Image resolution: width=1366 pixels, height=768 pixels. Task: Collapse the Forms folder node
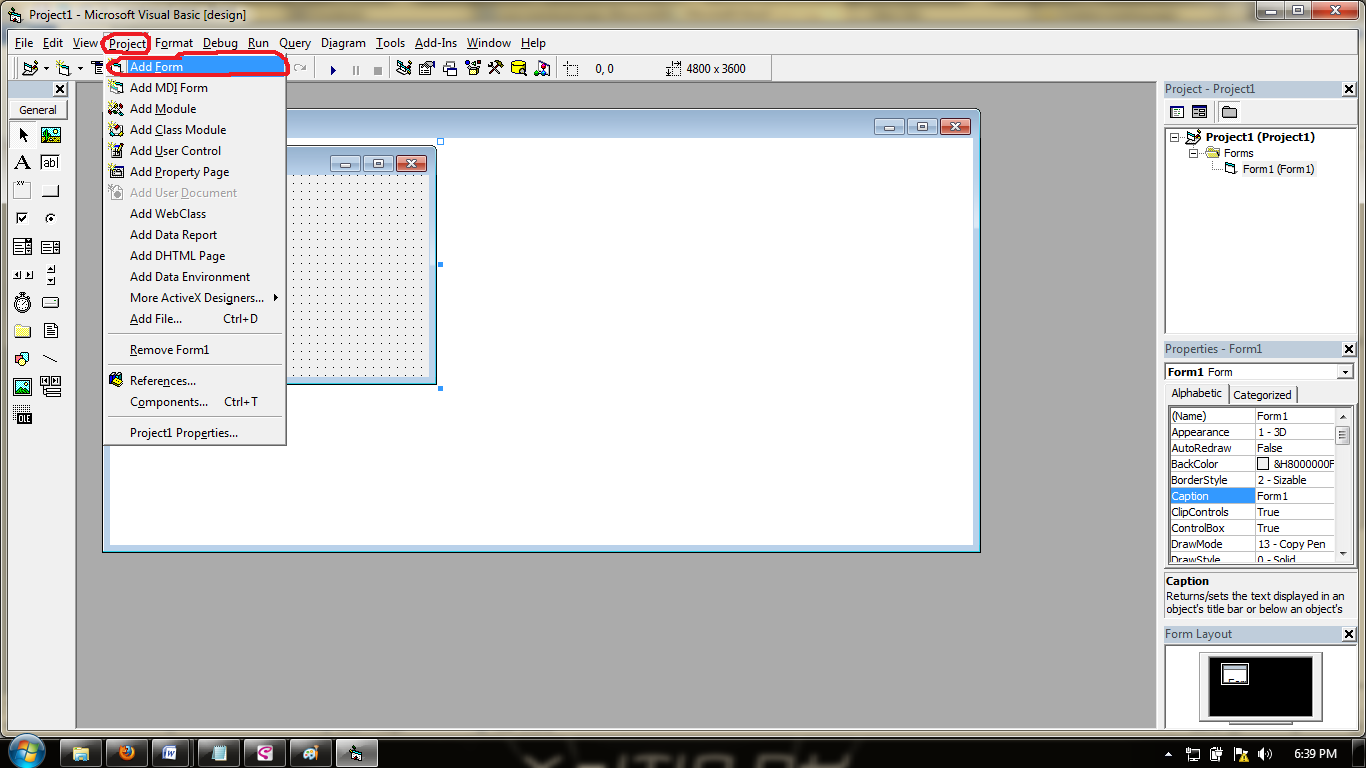point(1193,153)
